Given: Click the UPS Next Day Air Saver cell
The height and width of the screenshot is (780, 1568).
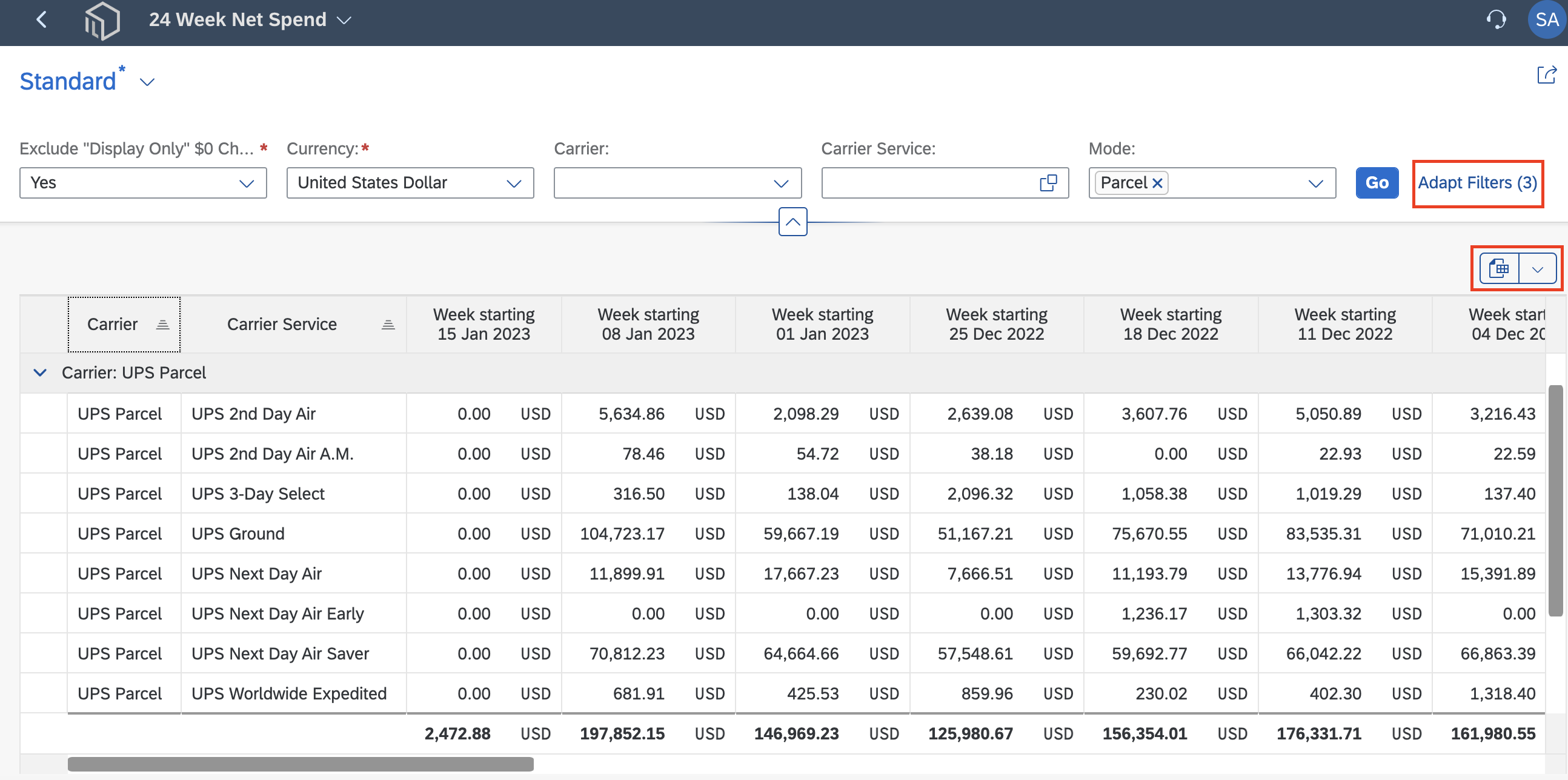Looking at the screenshot, I should click(x=293, y=653).
